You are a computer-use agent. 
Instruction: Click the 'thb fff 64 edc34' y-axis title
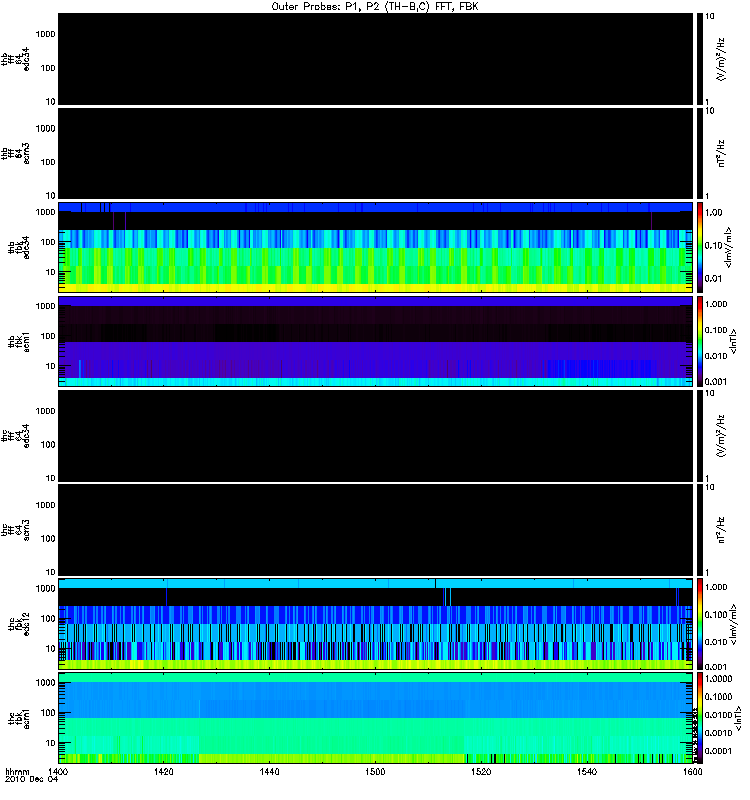15,59
